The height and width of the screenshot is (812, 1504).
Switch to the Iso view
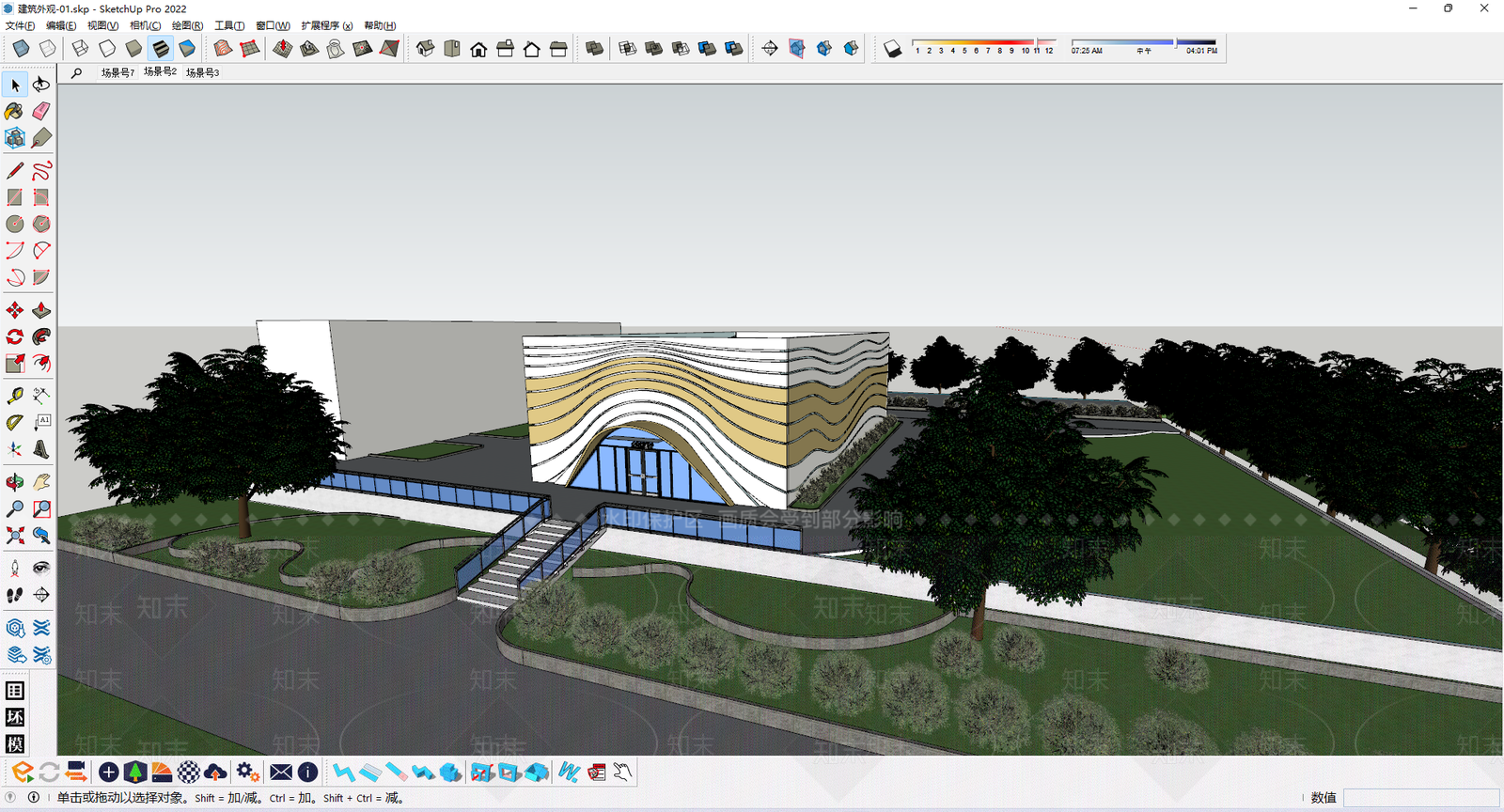click(426, 49)
